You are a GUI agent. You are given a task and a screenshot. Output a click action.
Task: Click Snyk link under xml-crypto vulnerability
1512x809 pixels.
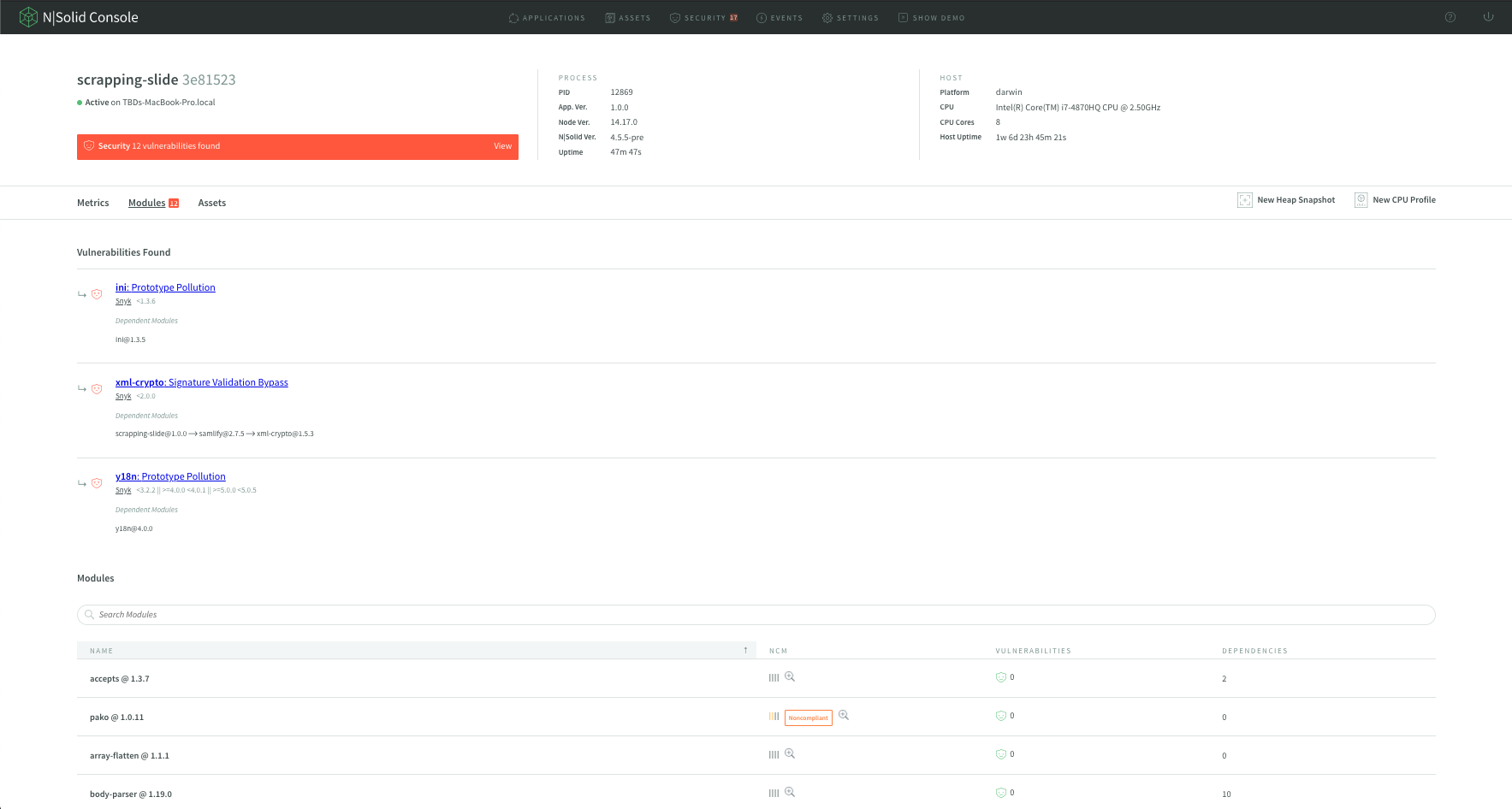click(123, 396)
